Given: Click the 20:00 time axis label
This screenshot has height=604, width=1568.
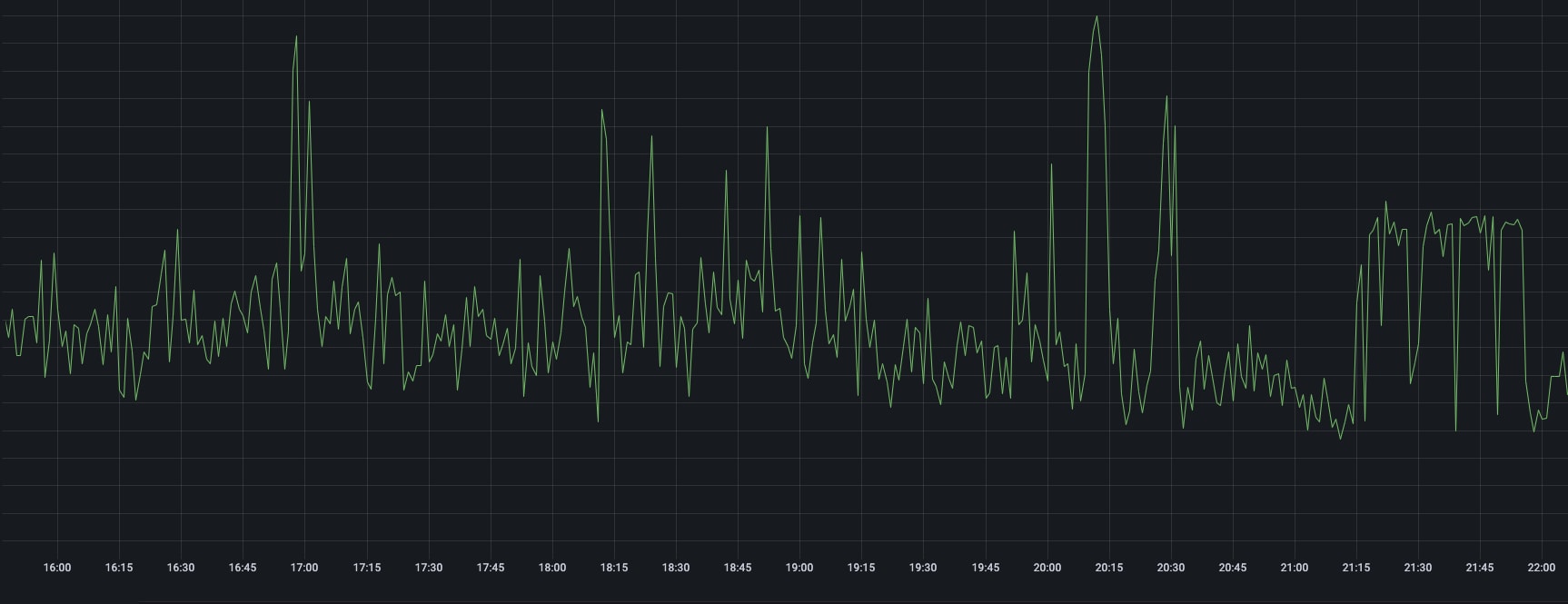Looking at the screenshot, I should click(x=1047, y=568).
